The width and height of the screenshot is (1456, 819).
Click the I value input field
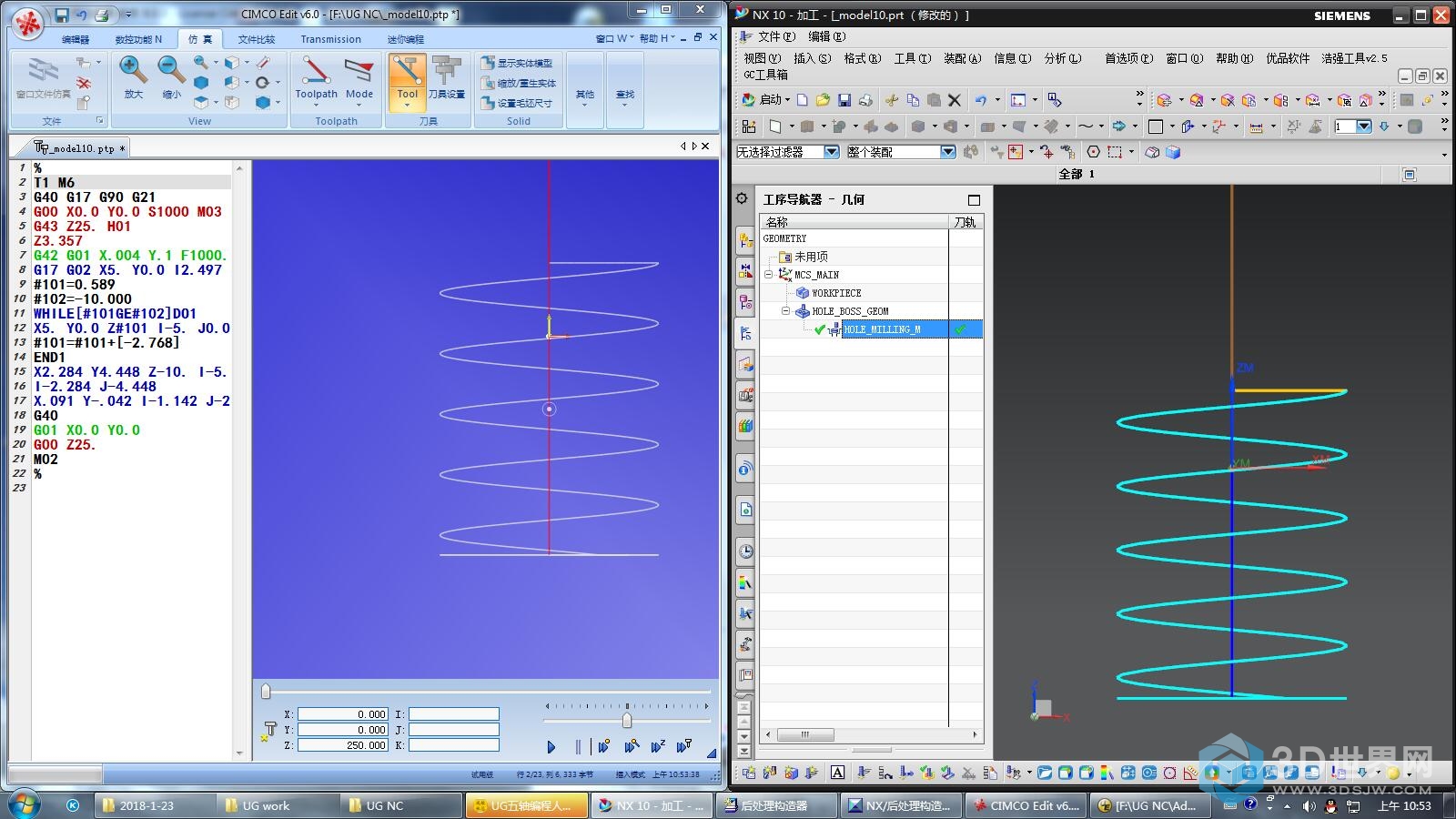point(454,714)
